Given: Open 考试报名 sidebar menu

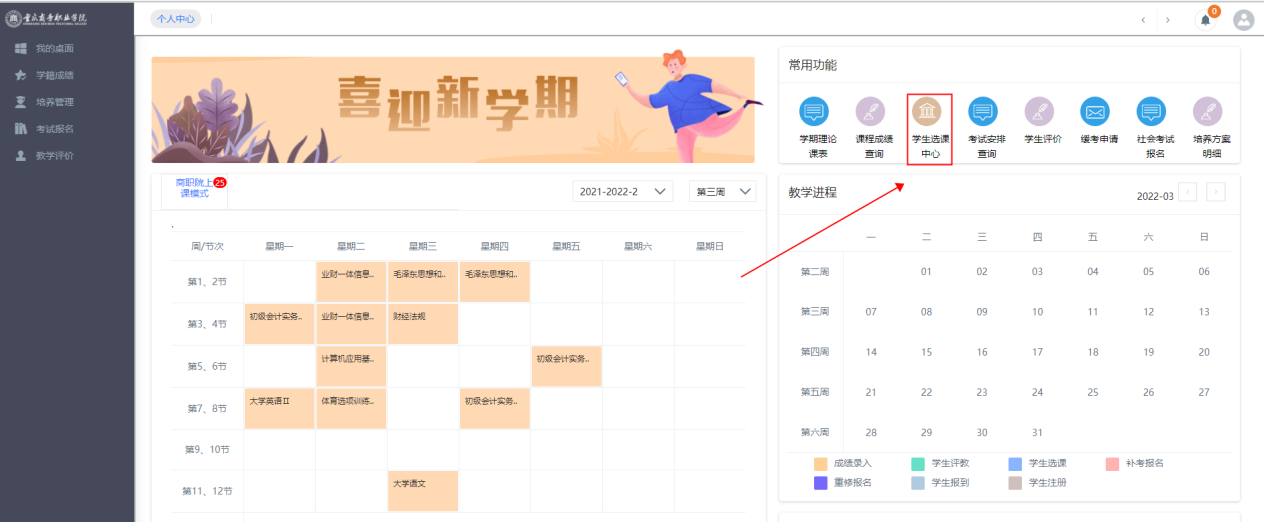Looking at the screenshot, I should click(55, 129).
